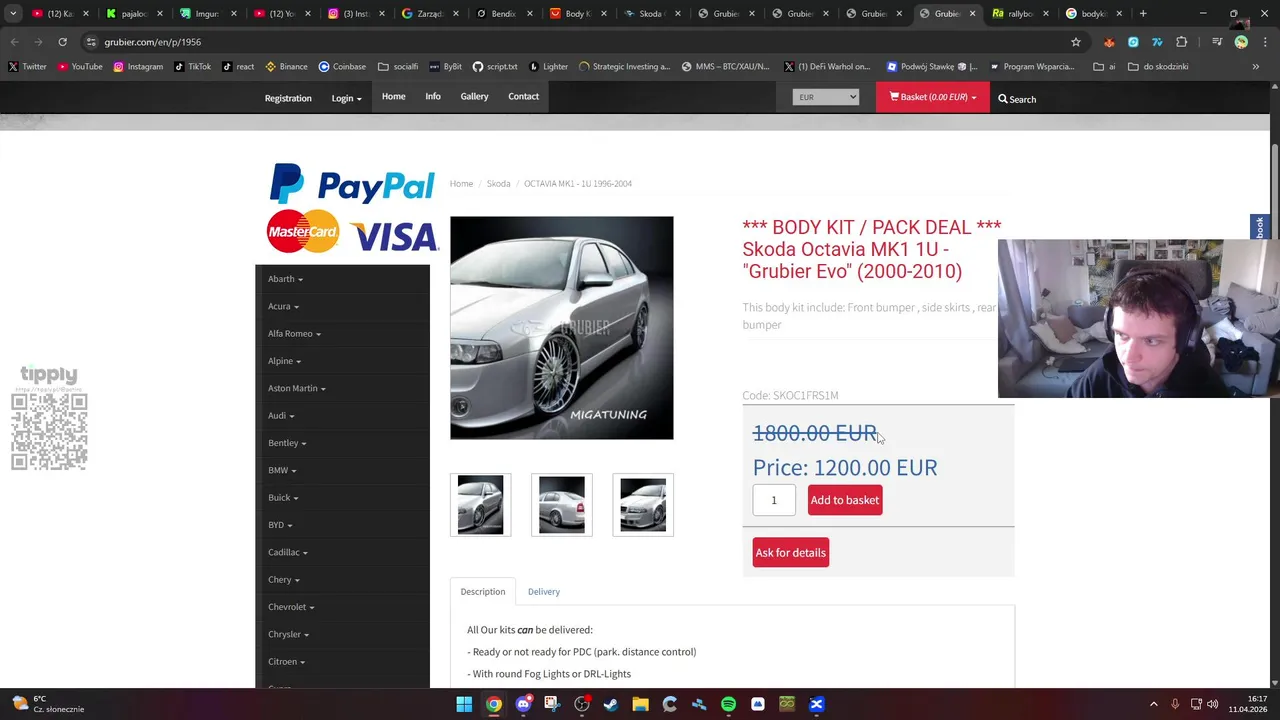The width and height of the screenshot is (1280, 720).
Task: Open Instagram bookmark in bookmarks bar
Action: tap(138, 67)
